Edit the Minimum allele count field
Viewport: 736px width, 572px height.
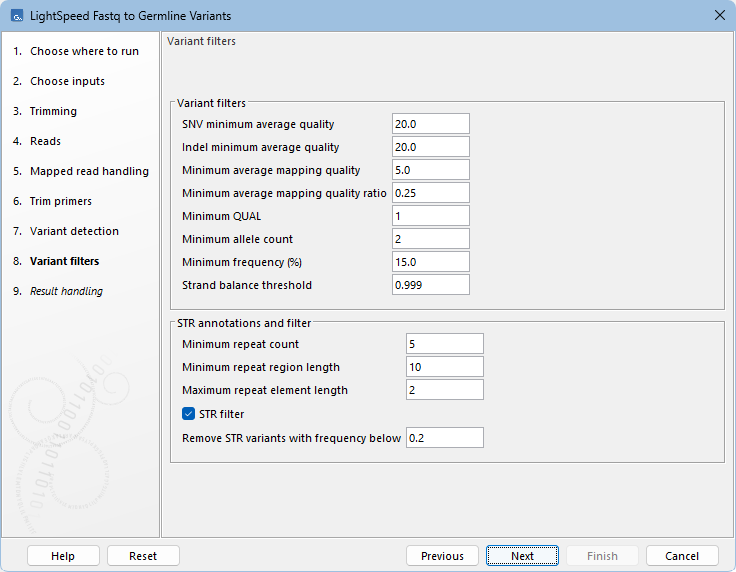pos(431,239)
